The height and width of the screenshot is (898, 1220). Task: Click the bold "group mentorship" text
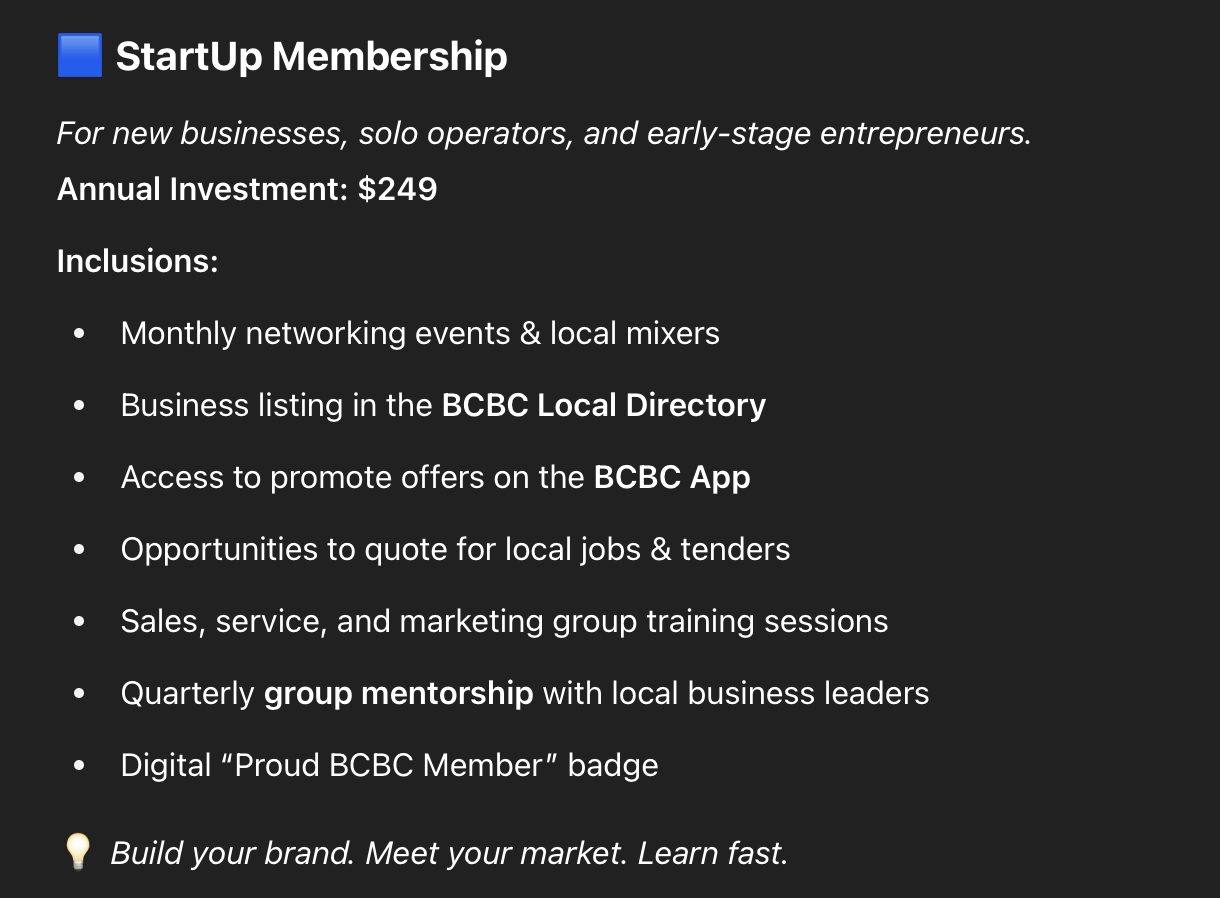pyautogui.click(x=398, y=693)
